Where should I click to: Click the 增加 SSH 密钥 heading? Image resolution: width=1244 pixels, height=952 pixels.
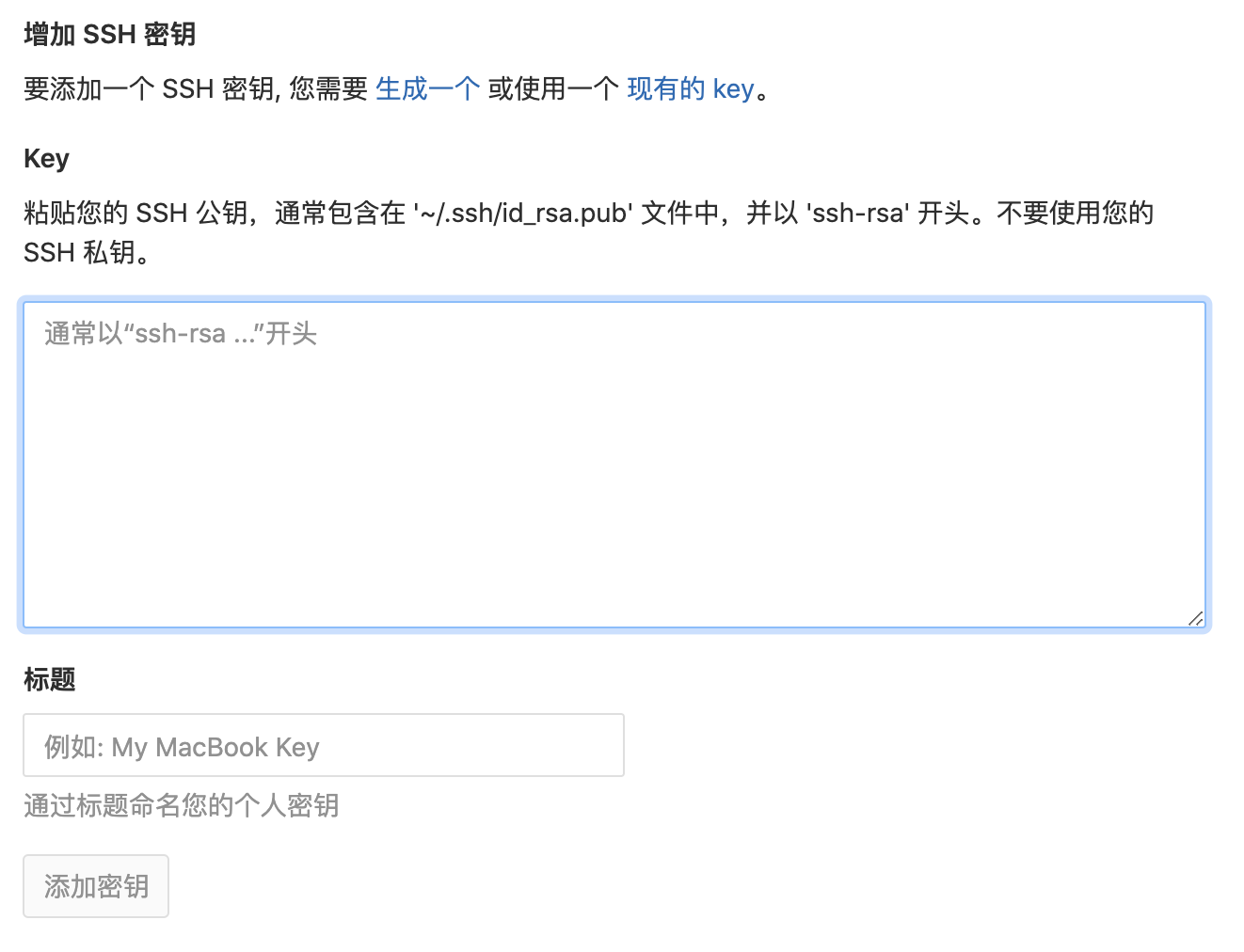[x=109, y=34]
